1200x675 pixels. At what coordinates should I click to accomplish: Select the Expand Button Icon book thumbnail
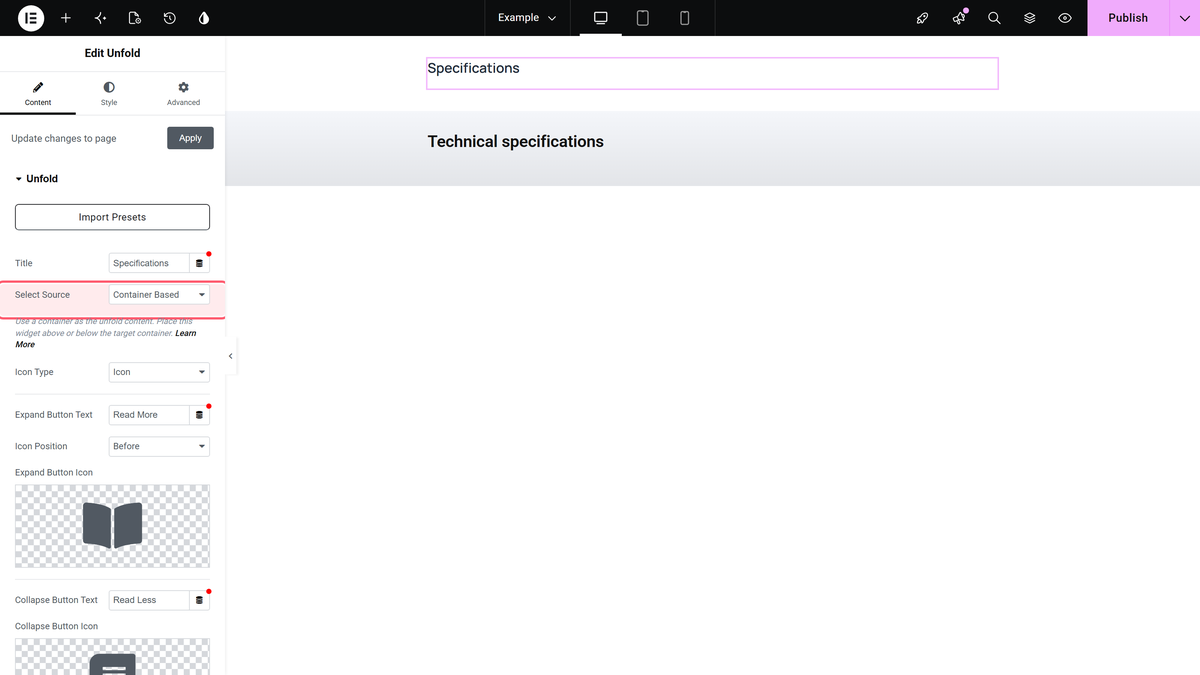coord(112,526)
